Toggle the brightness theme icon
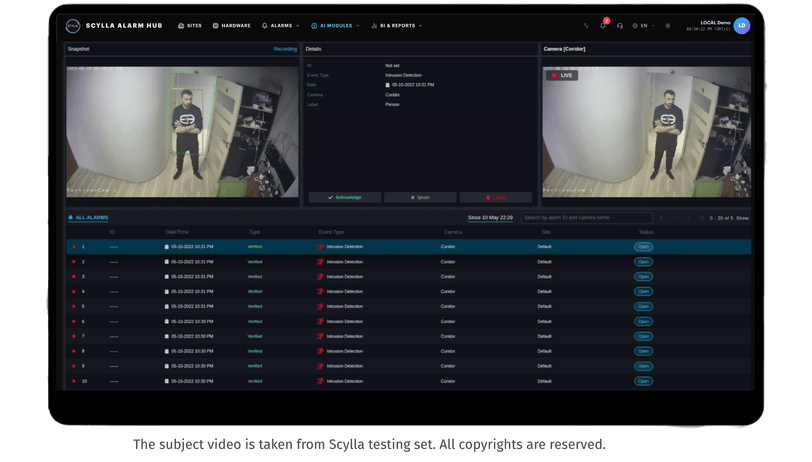812x462 pixels. pyautogui.click(x=668, y=25)
